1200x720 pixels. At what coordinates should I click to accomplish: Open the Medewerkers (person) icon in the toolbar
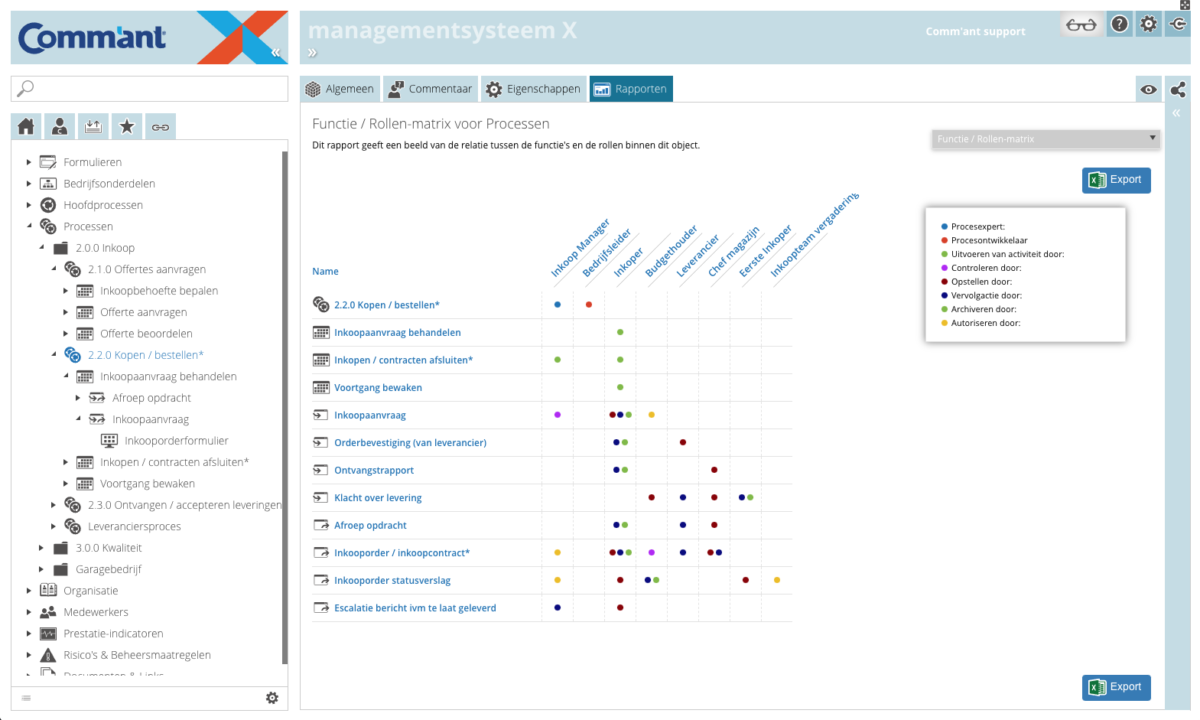59,126
